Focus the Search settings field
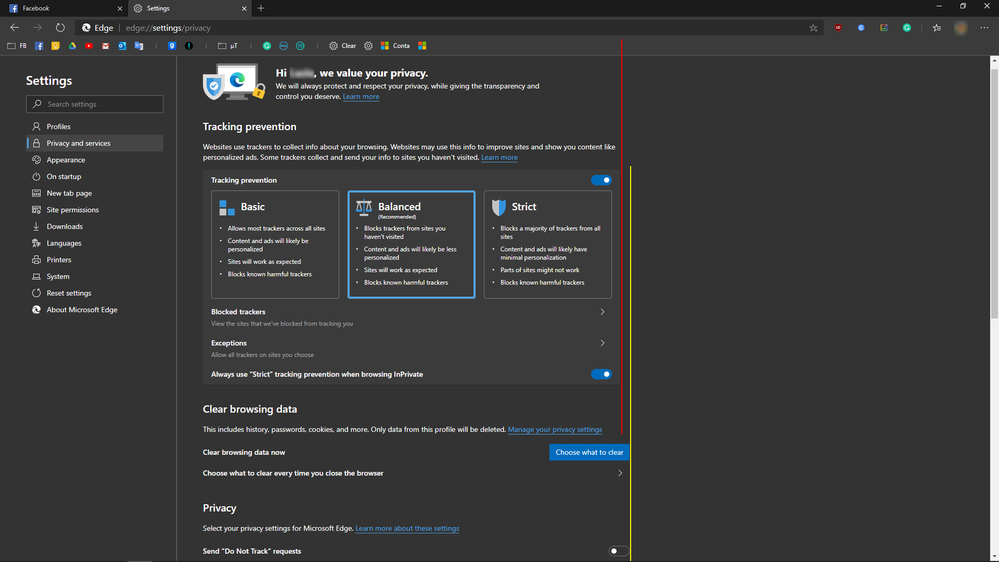Viewport: 999px width, 562px height. coord(94,104)
